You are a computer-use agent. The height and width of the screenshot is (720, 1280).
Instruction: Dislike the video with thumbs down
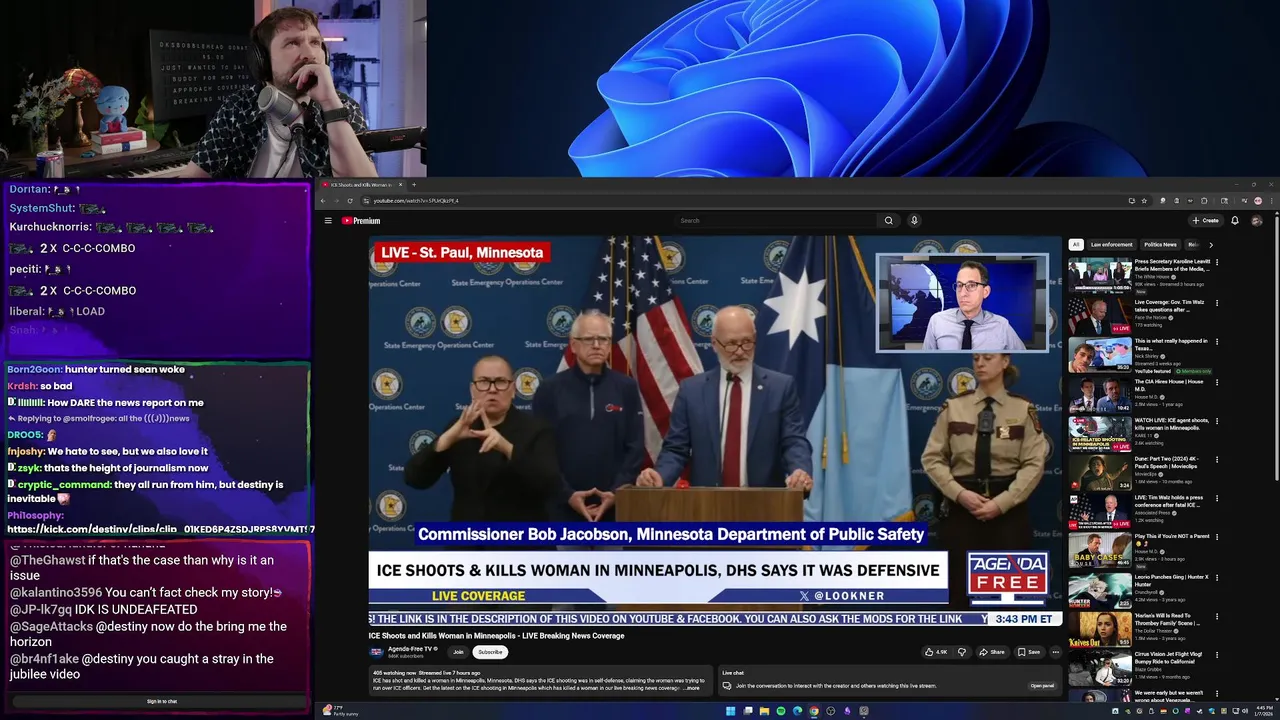click(x=962, y=652)
